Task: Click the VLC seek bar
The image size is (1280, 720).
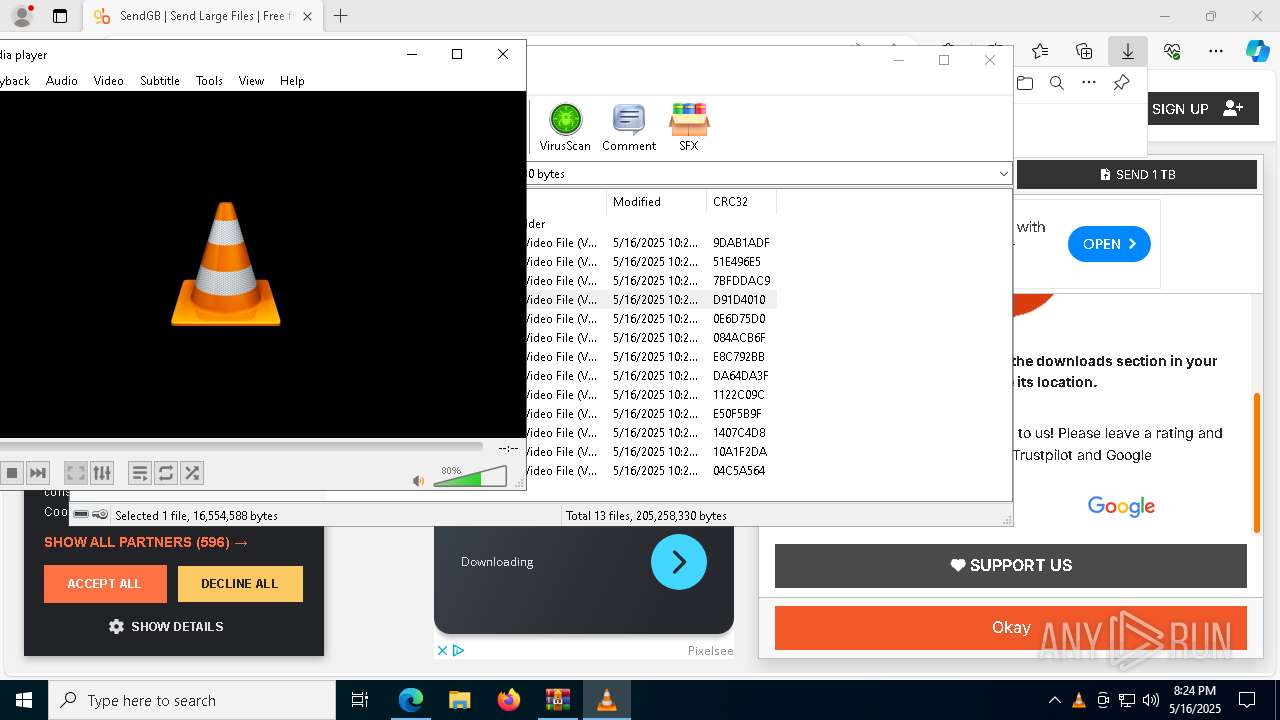Action: (241, 447)
